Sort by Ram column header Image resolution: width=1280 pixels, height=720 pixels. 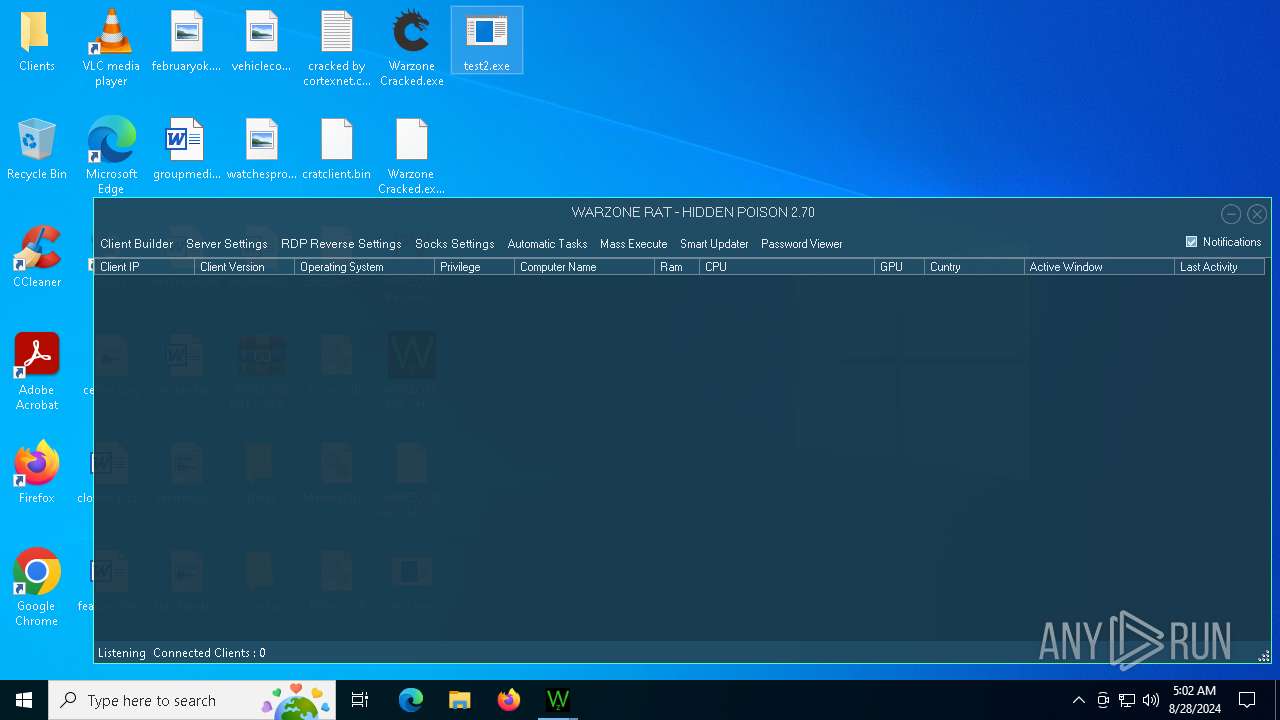pyautogui.click(x=676, y=267)
